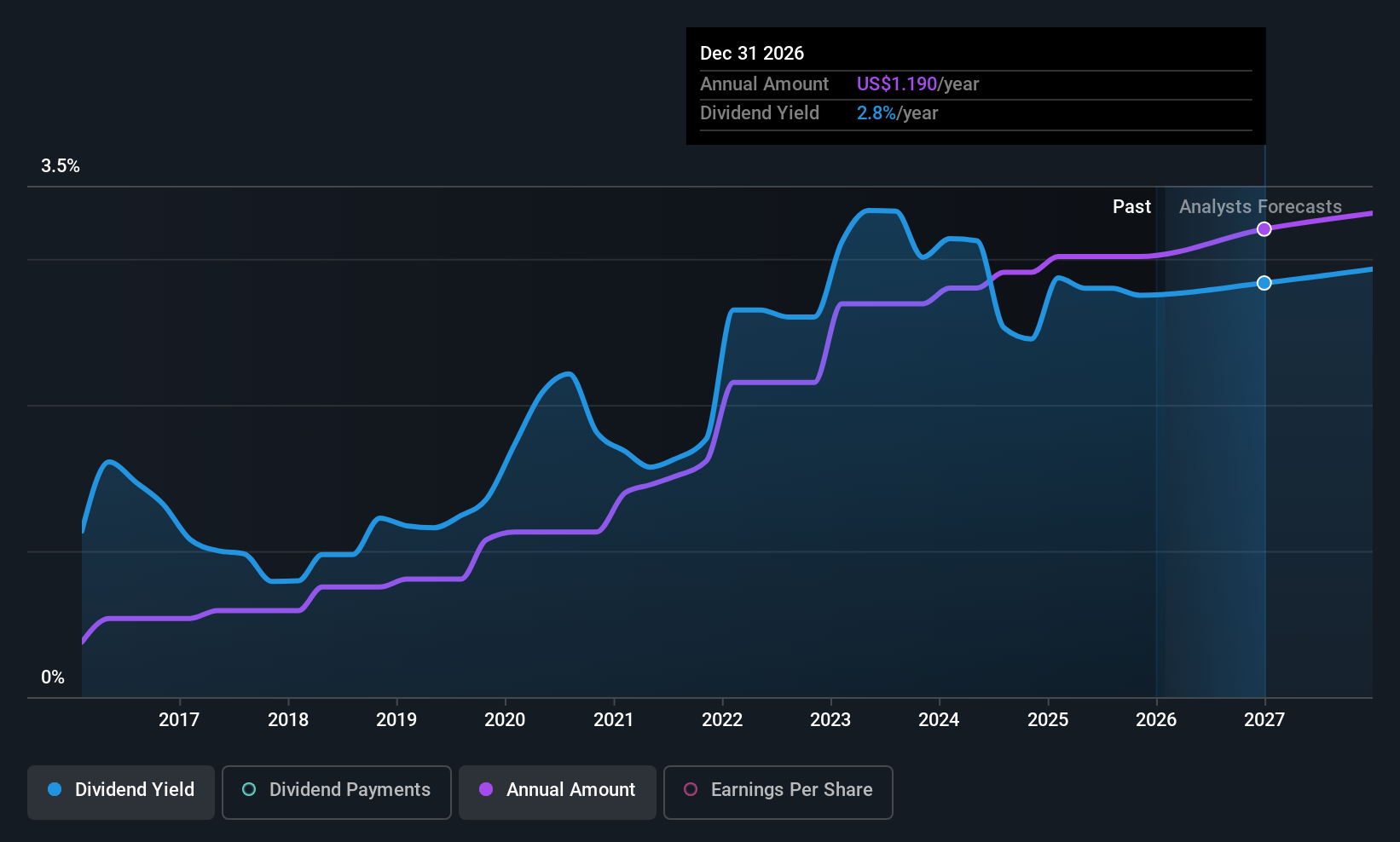Click the US$1.190/year tooltip value
Image resolution: width=1400 pixels, height=842 pixels.
tap(917, 84)
